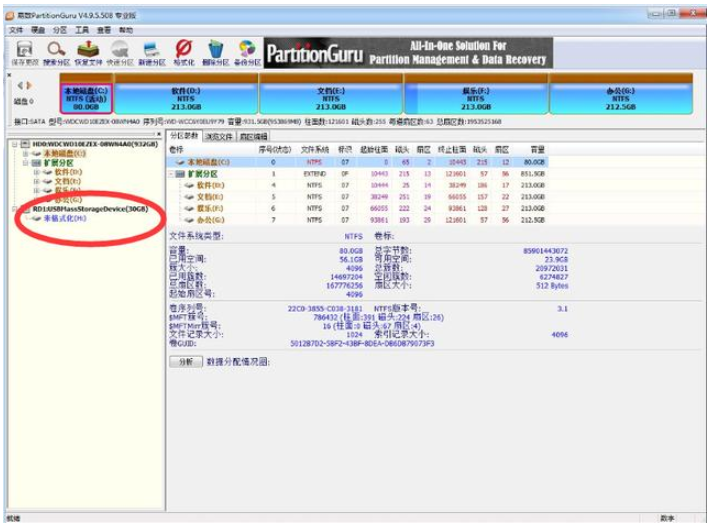Image resolution: width=710 pixels, height=523 pixels.
Task: Click the 格式化 format icon
Action: point(183,53)
